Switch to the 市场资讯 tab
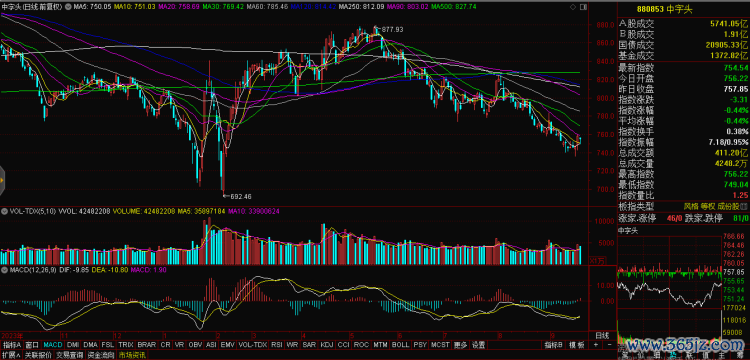 pyautogui.click(x=132, y=355)
